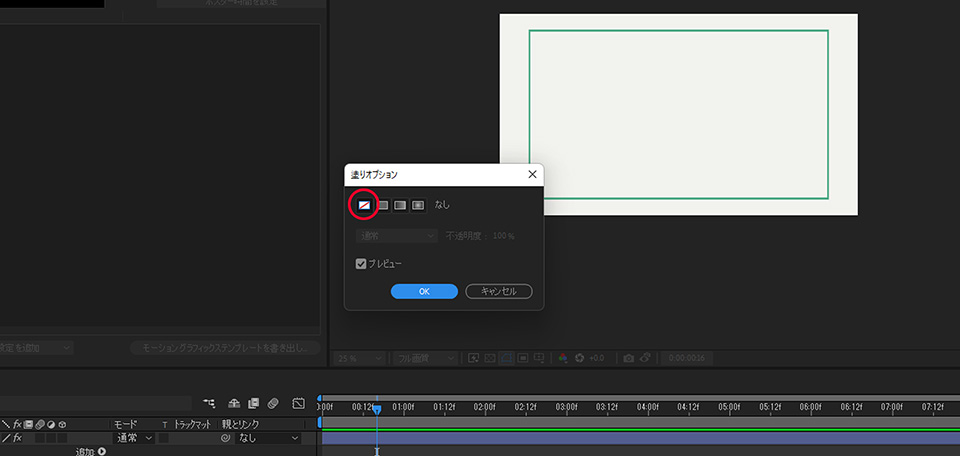
Task: Click the motion blur column header icon
Action: pos(40,424)
